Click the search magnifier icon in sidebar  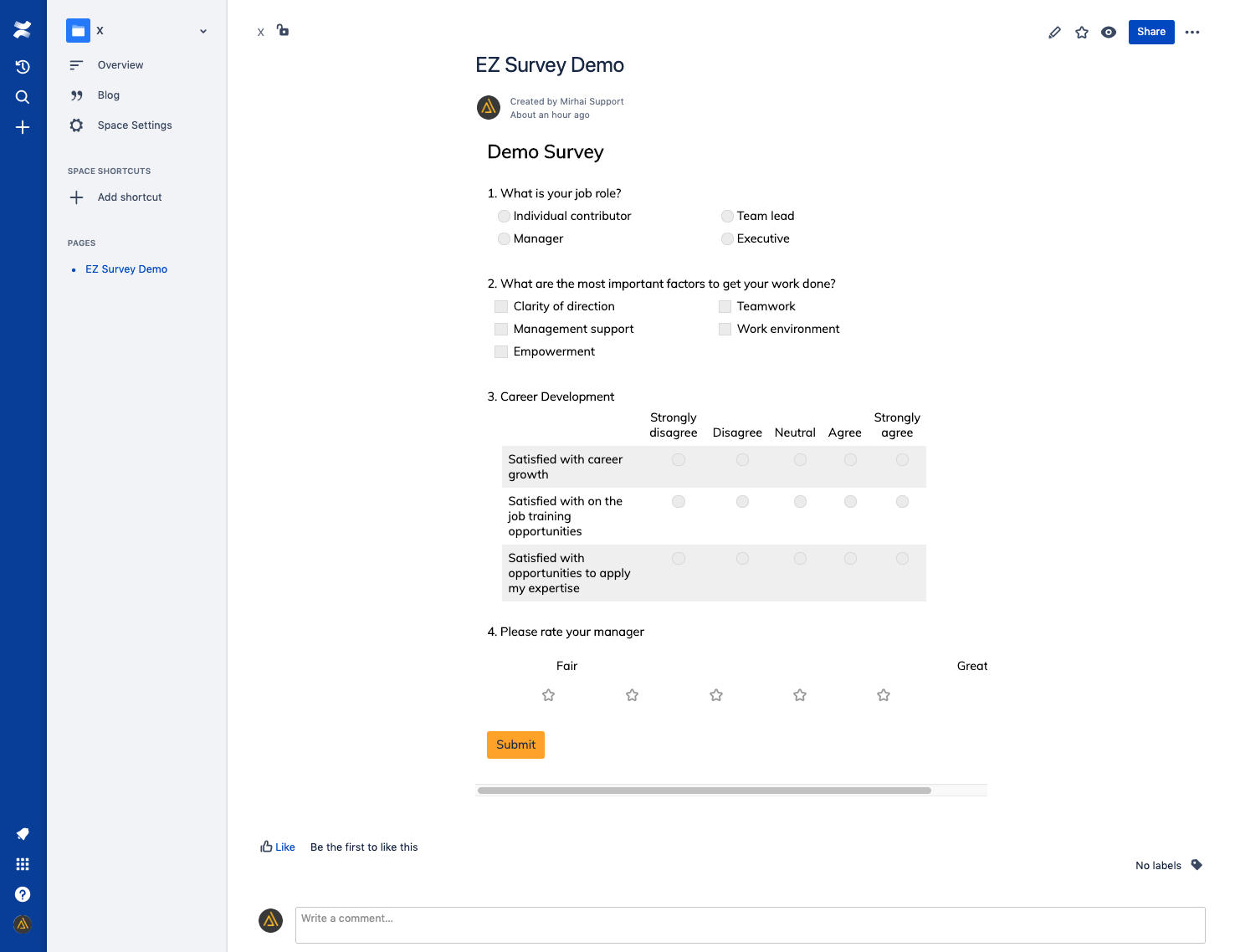tap(23, 97)
